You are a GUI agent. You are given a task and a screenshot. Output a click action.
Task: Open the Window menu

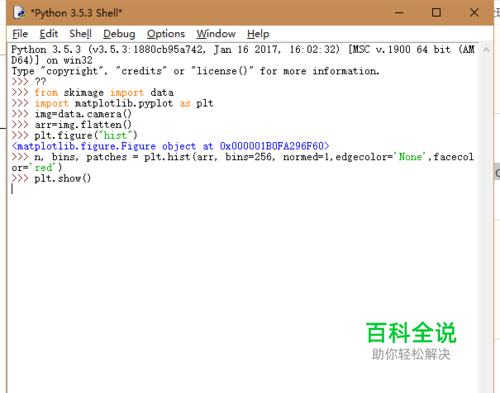click(x=216, y=34)
